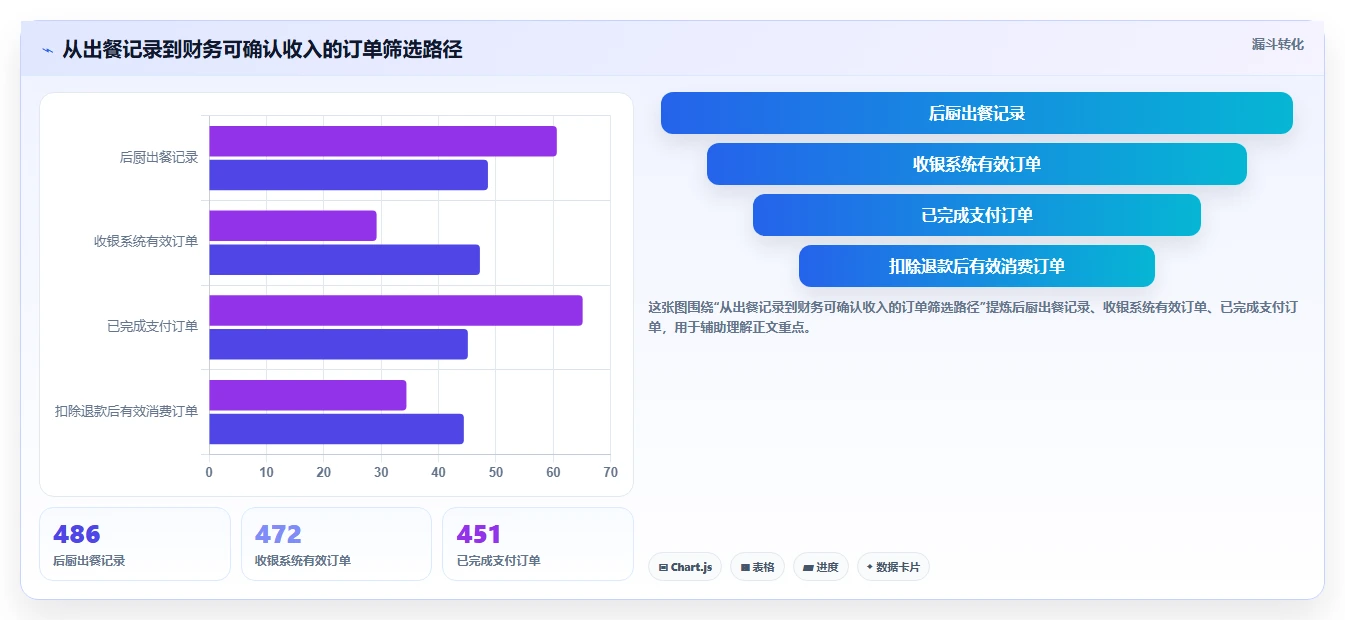Click the 表格 tag chip
The width and height of the screenshot is (1345, 620).
click(758, 567)
